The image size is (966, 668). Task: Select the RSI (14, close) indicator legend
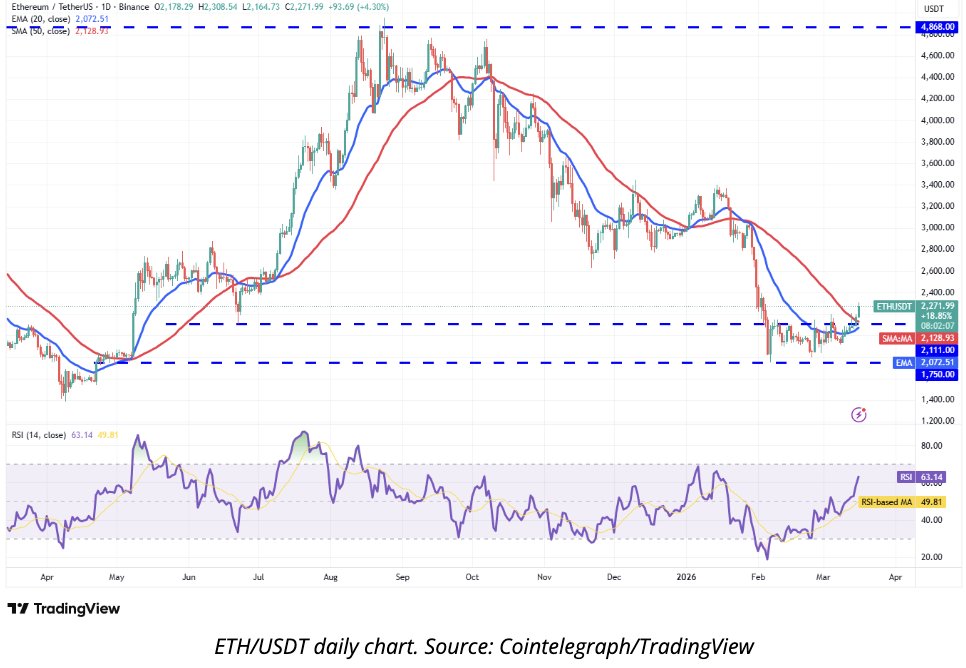tap(65, 435)
